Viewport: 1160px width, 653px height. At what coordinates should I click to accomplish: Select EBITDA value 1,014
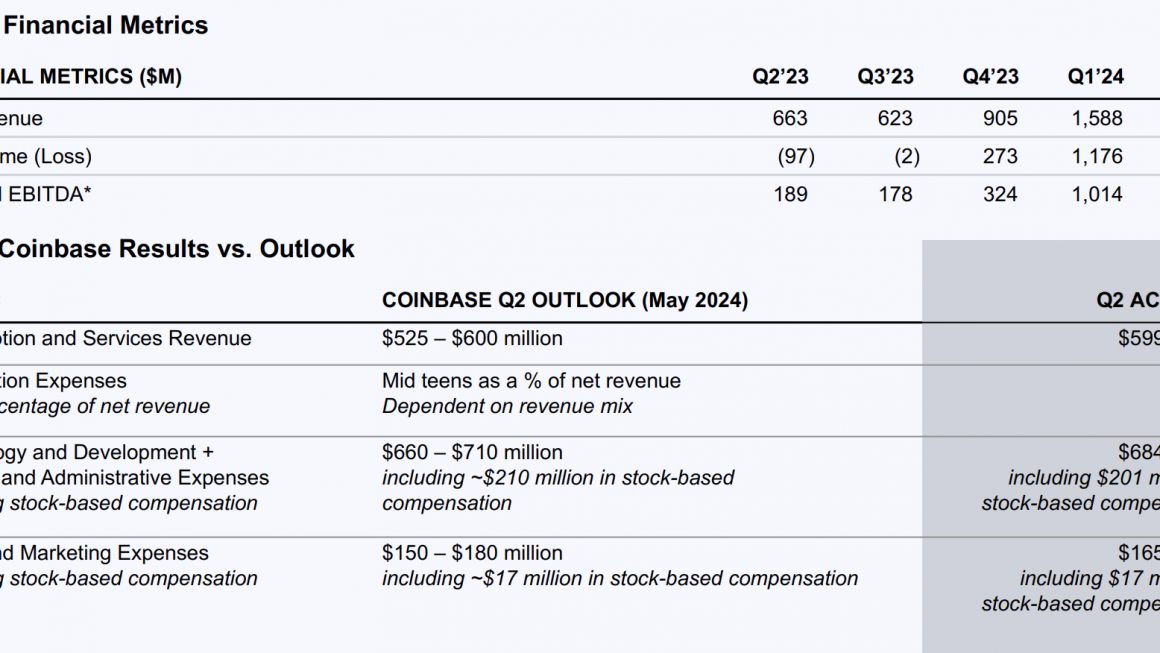[x=1096, y=194]
